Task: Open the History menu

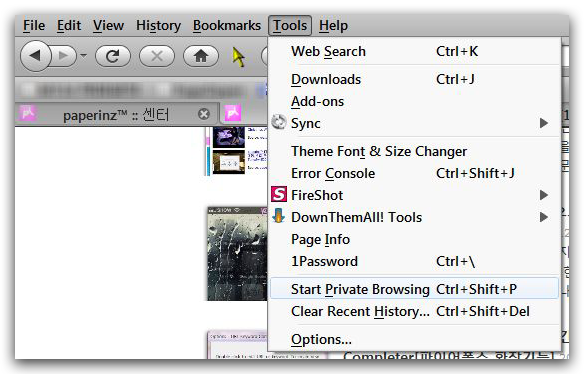Action: pos(158,25)
